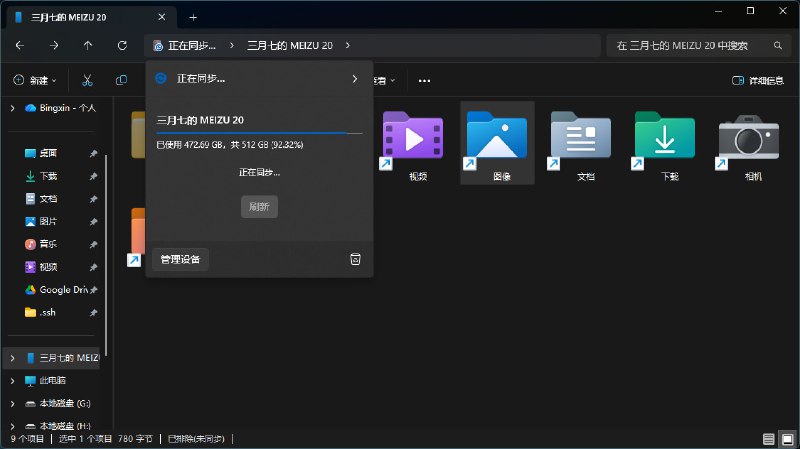This screenshot has width=800, height=449.
Task: Open the 相机 camera folder
Action: [x=748, y=145]
